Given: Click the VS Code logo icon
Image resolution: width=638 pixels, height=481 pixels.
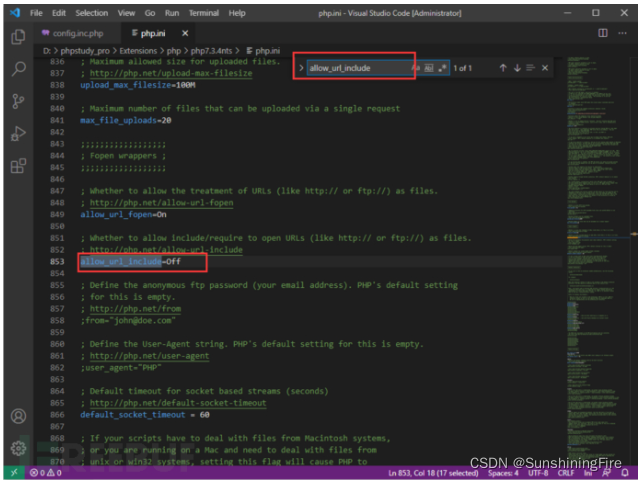Looking at the screenshot, I should (x=15, y=13).
